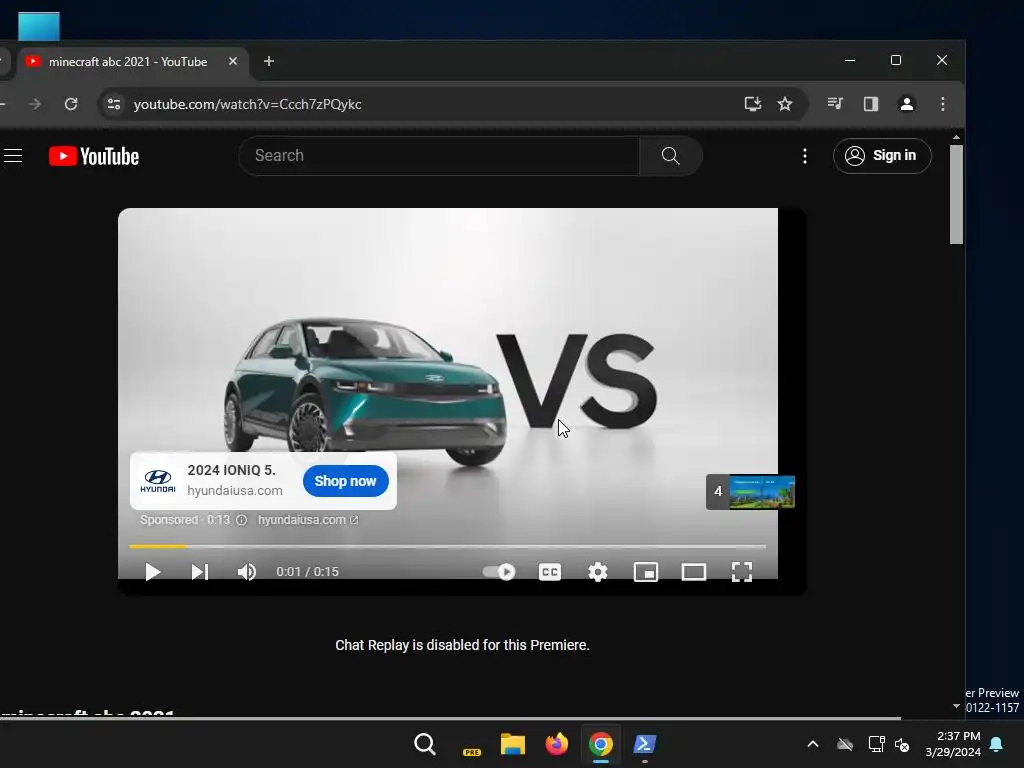Screen dimensions: 1024x768
Task: Show hidden system tray icons
Action: click(x=812, y=744)
